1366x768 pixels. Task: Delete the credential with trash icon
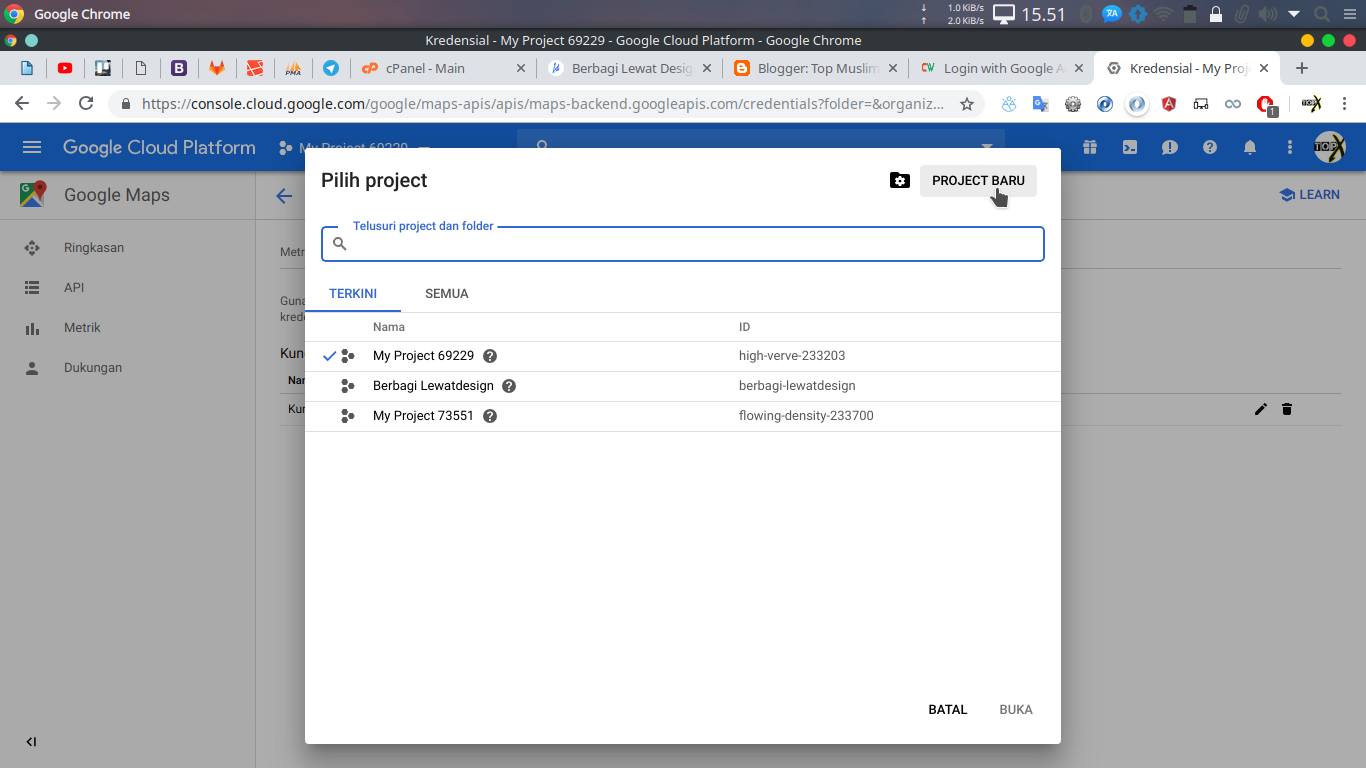pos(1287,409)
